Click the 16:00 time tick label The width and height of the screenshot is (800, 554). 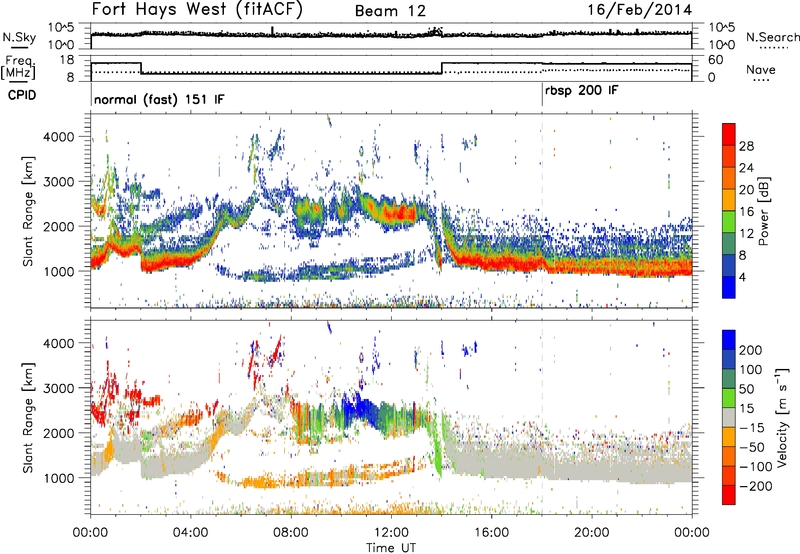(491, 533)
